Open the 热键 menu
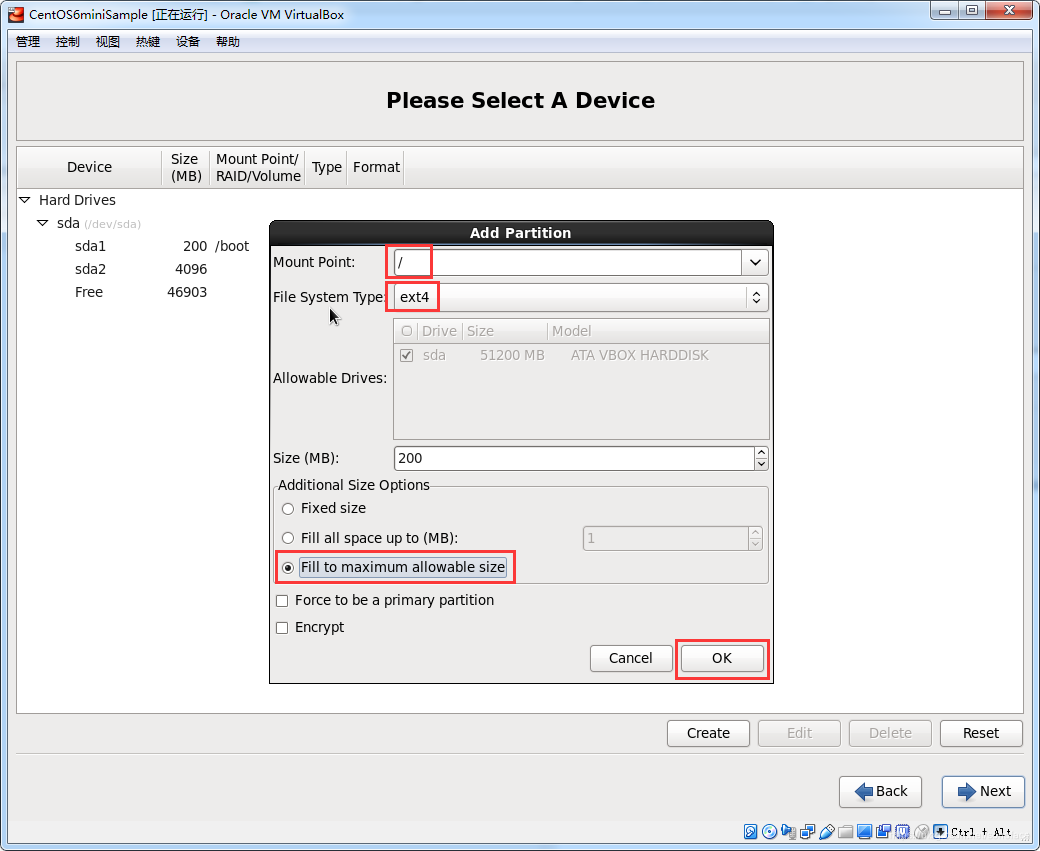Screen dimensions: 1040x851 148,42
